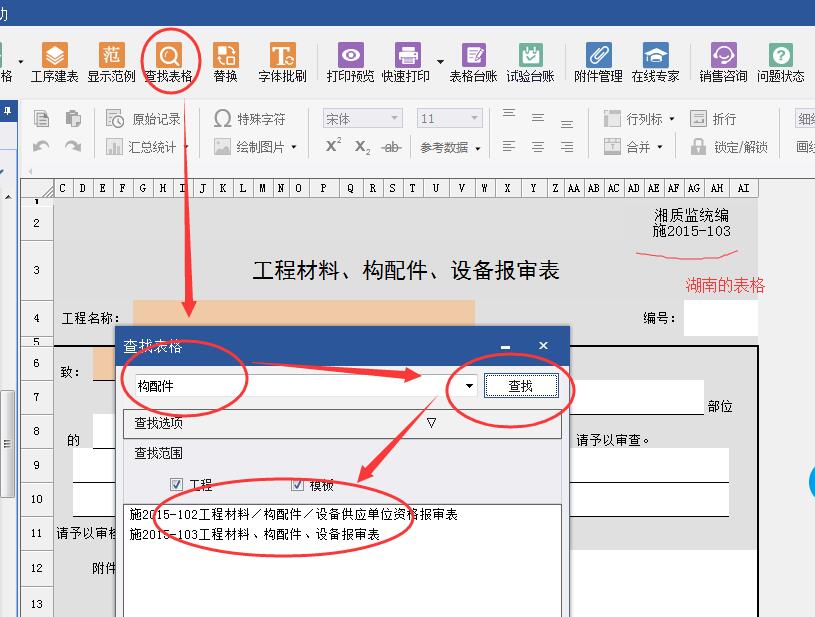Viewport: 815px width, 617px height.
Task: Click the 查找 button
Action: tap(521, 386)
